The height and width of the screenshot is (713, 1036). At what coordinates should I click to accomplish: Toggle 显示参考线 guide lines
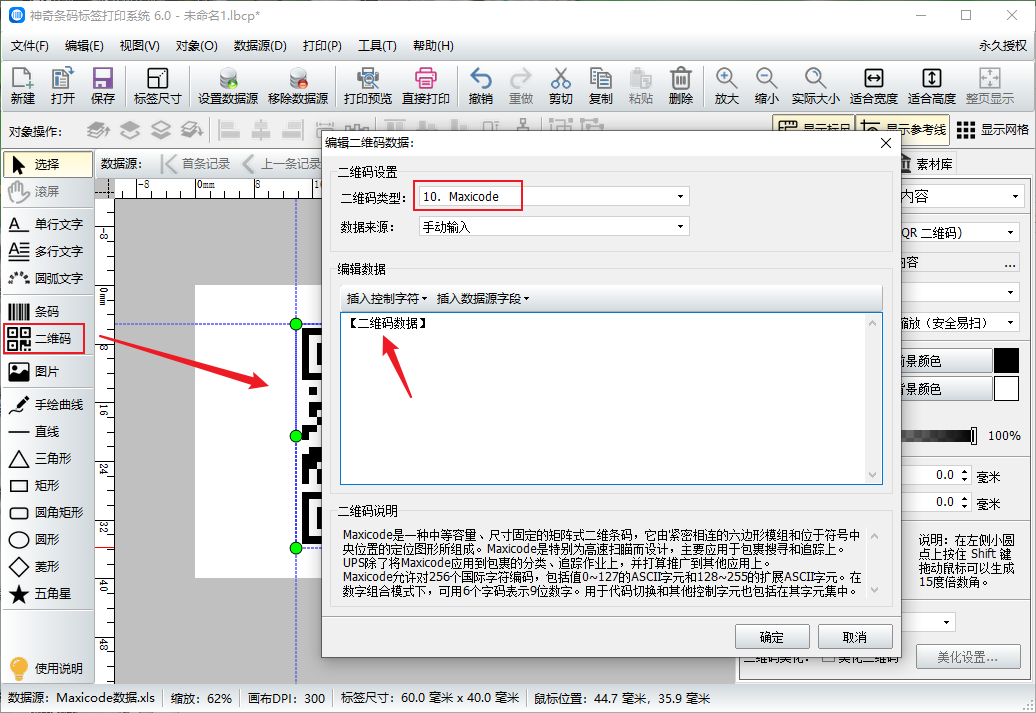click(x=903, y=130)
